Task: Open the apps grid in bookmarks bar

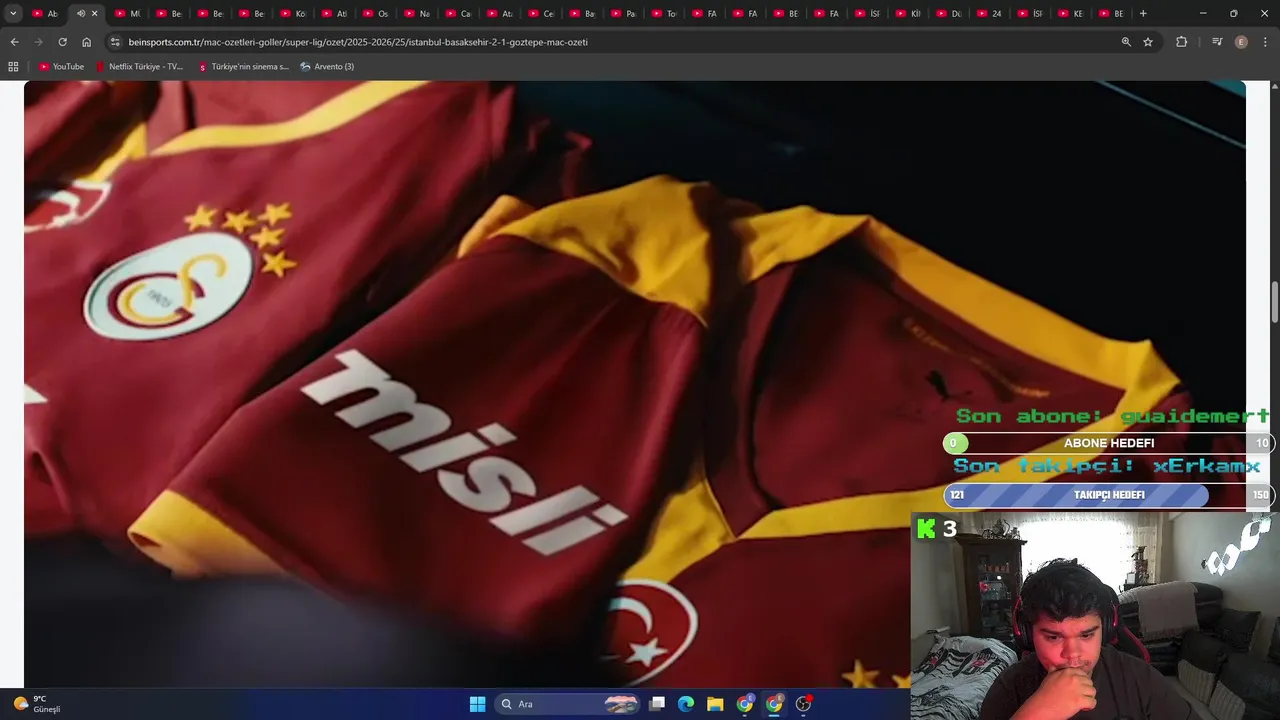Action: (13, 66)
